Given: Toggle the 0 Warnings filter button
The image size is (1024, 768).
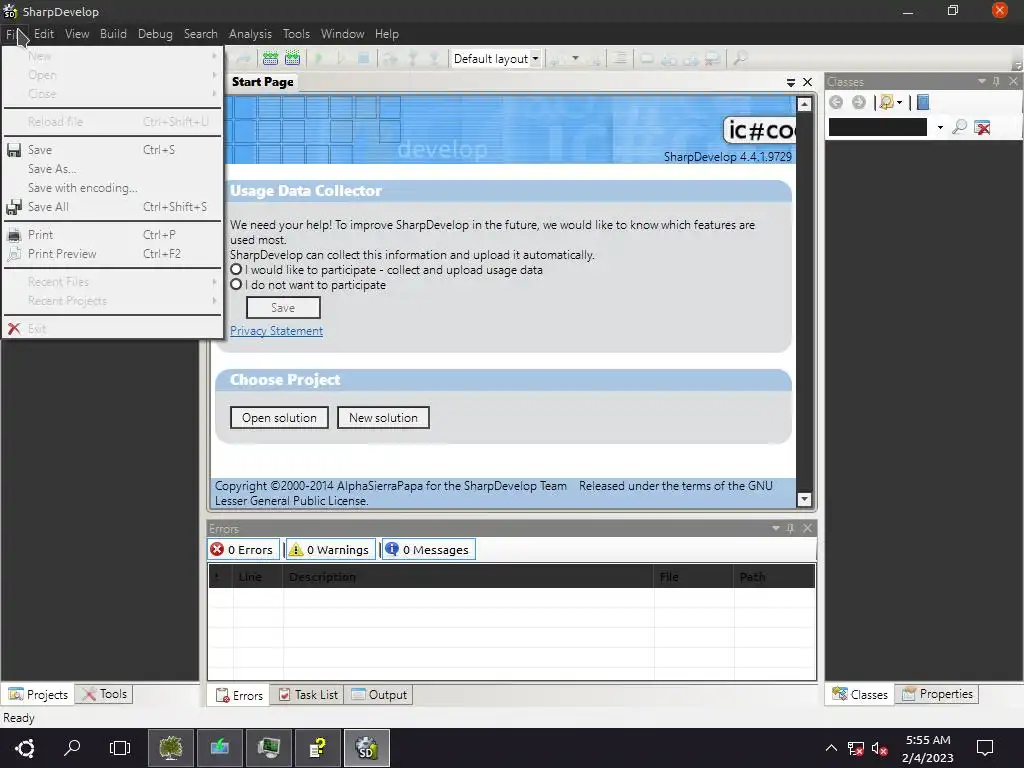Looking at the screenshot, I should point(330,549).
